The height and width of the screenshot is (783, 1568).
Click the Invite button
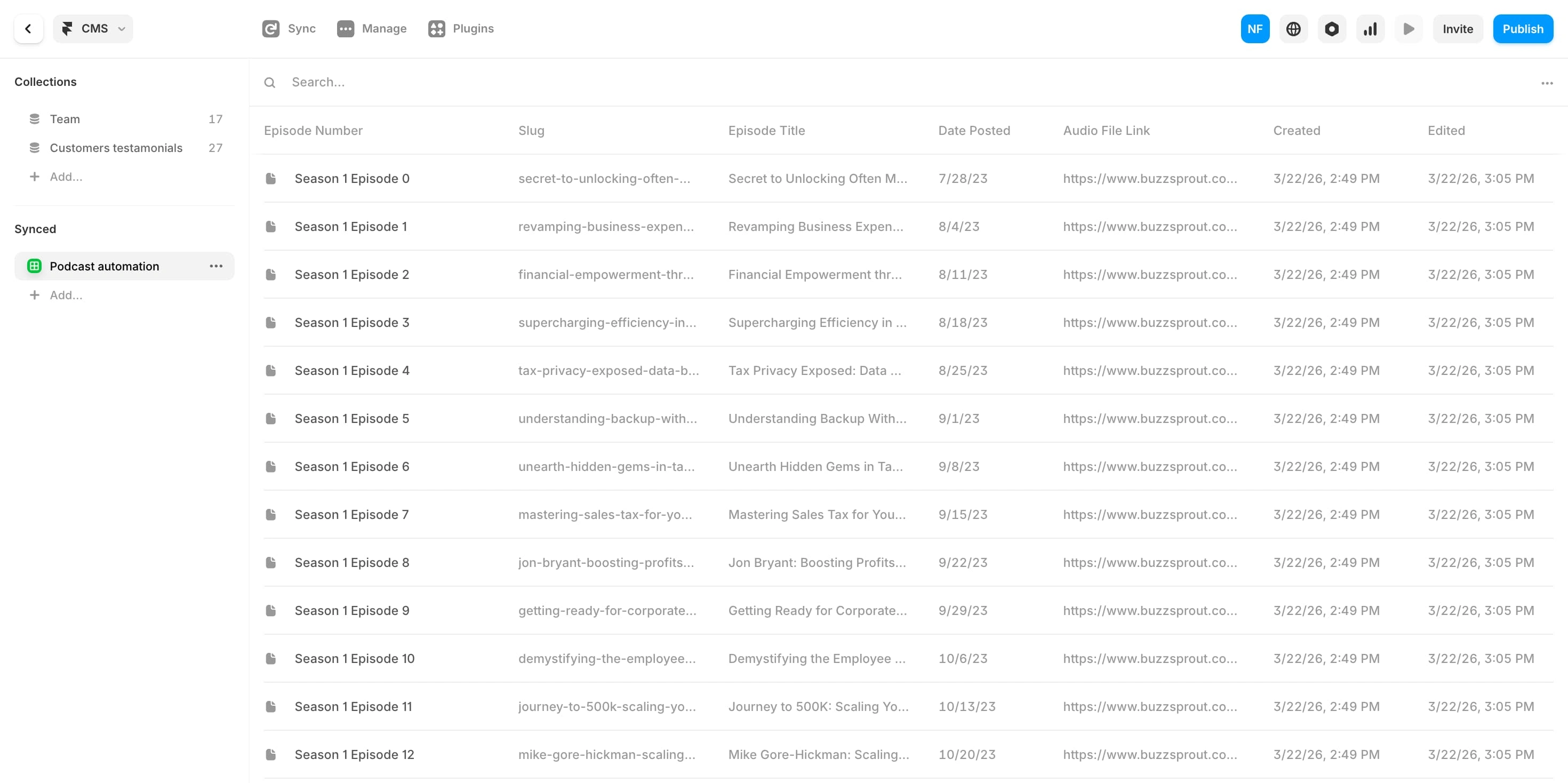pyautogui.click(x=1457, y=29)
